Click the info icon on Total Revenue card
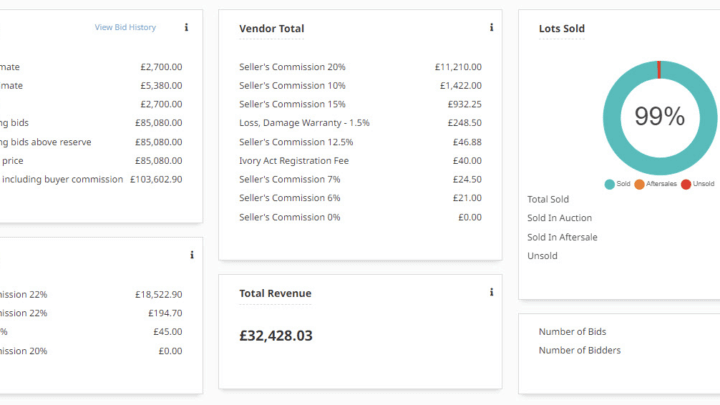 pyautogui.click(x=491, y=293)
